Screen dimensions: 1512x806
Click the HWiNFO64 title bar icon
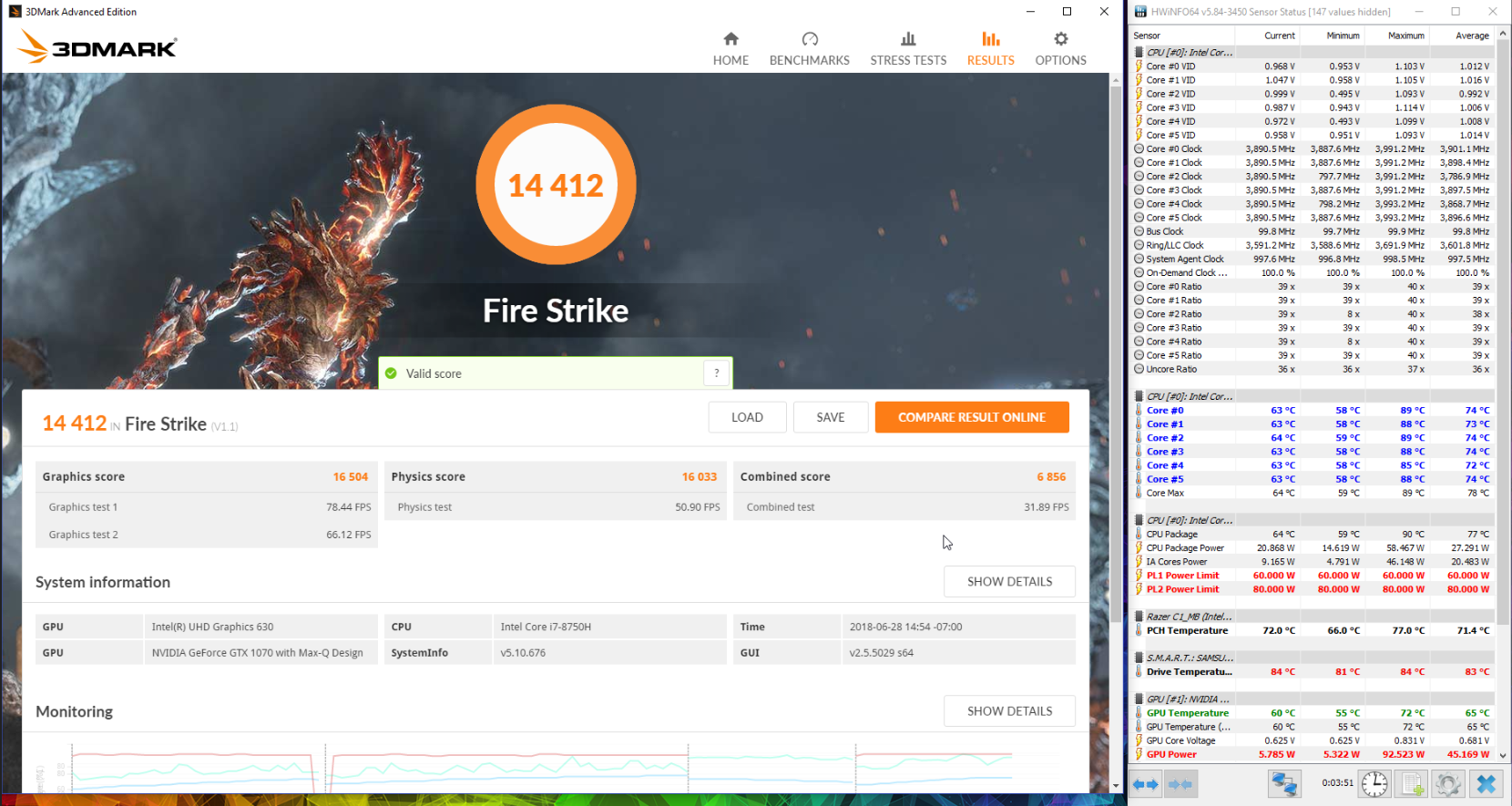1140,12
